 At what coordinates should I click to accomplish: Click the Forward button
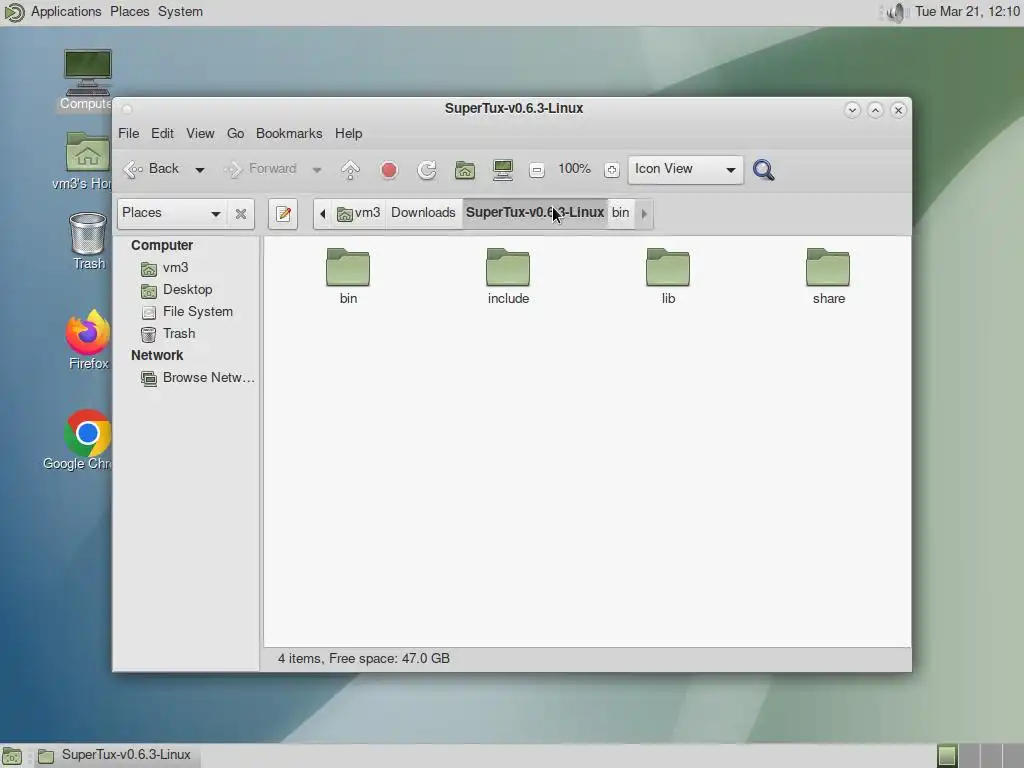point(261,169)
